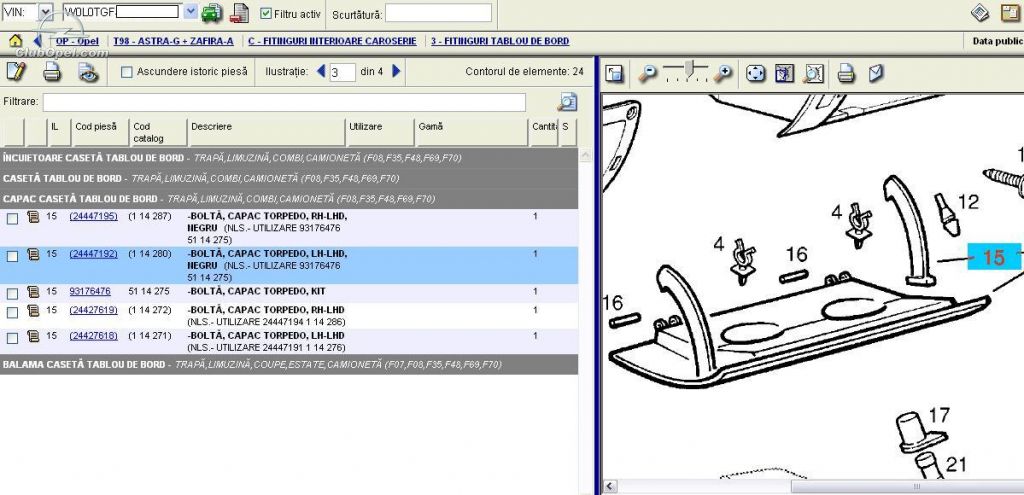Open part number link 24447195

pyautogui.click(x=93, y=216)
